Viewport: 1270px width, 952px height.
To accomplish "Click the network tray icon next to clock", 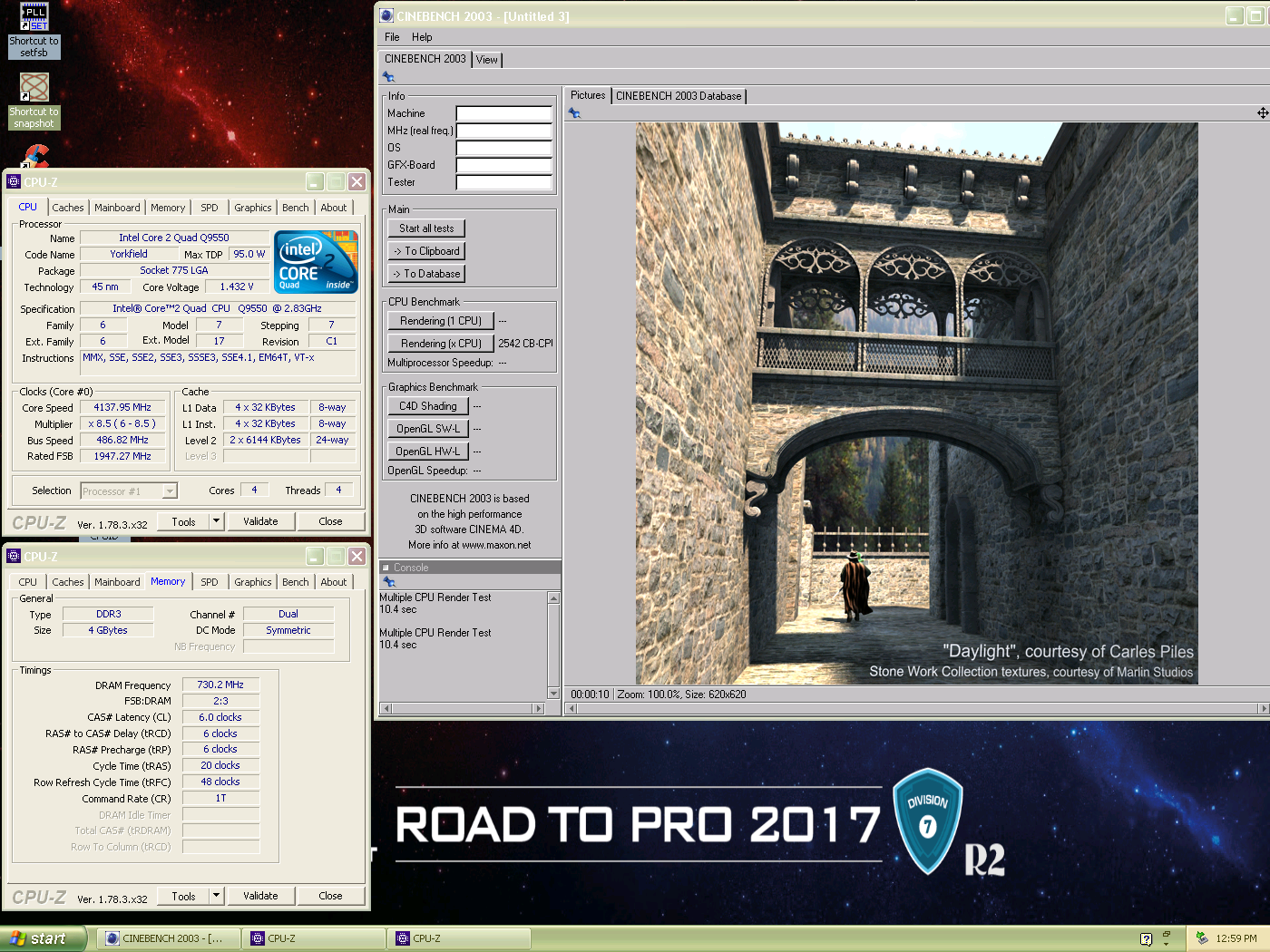I will (x=1202, y=938).
